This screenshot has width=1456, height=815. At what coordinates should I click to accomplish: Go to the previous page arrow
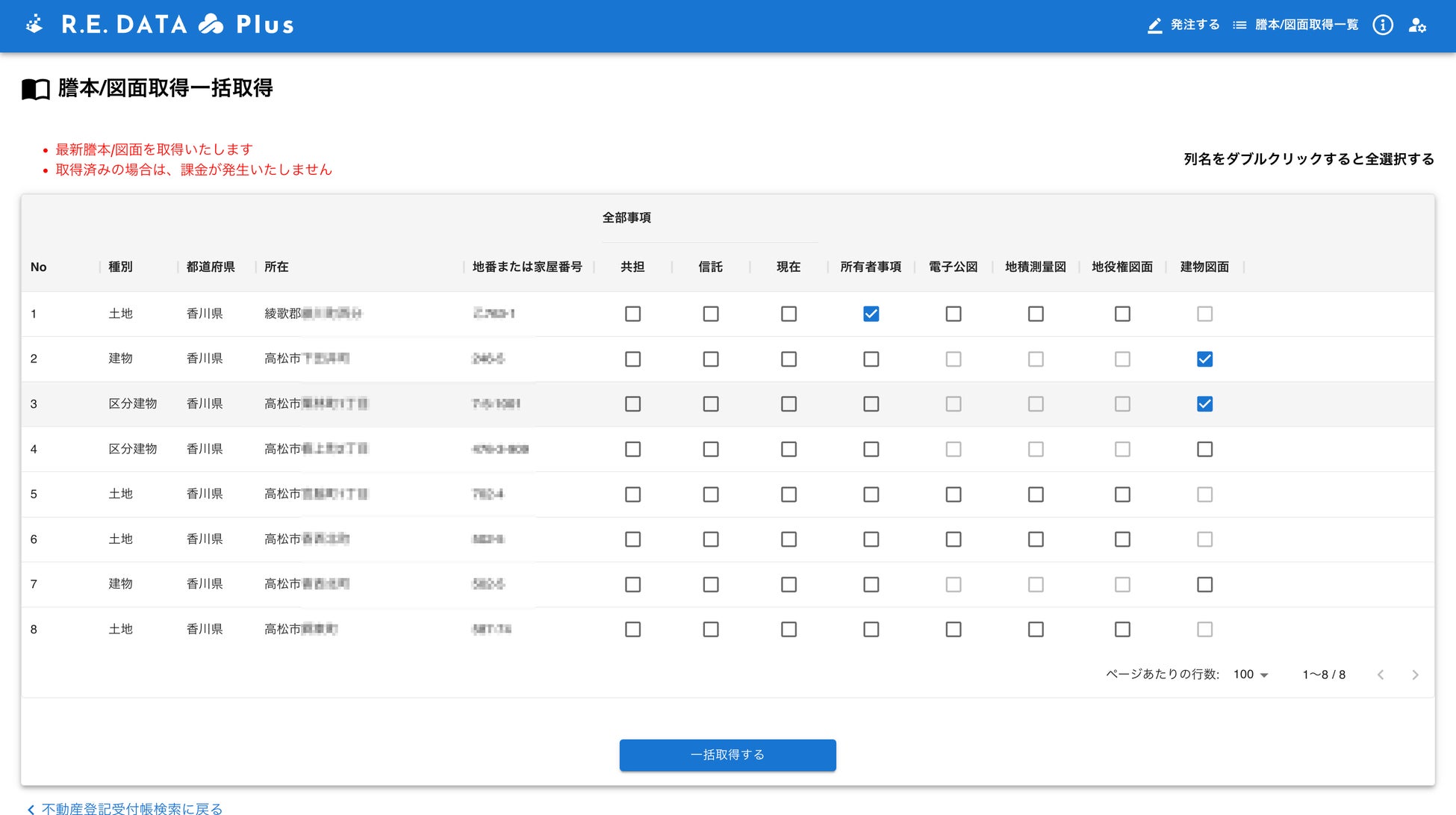pos(1381,675)
